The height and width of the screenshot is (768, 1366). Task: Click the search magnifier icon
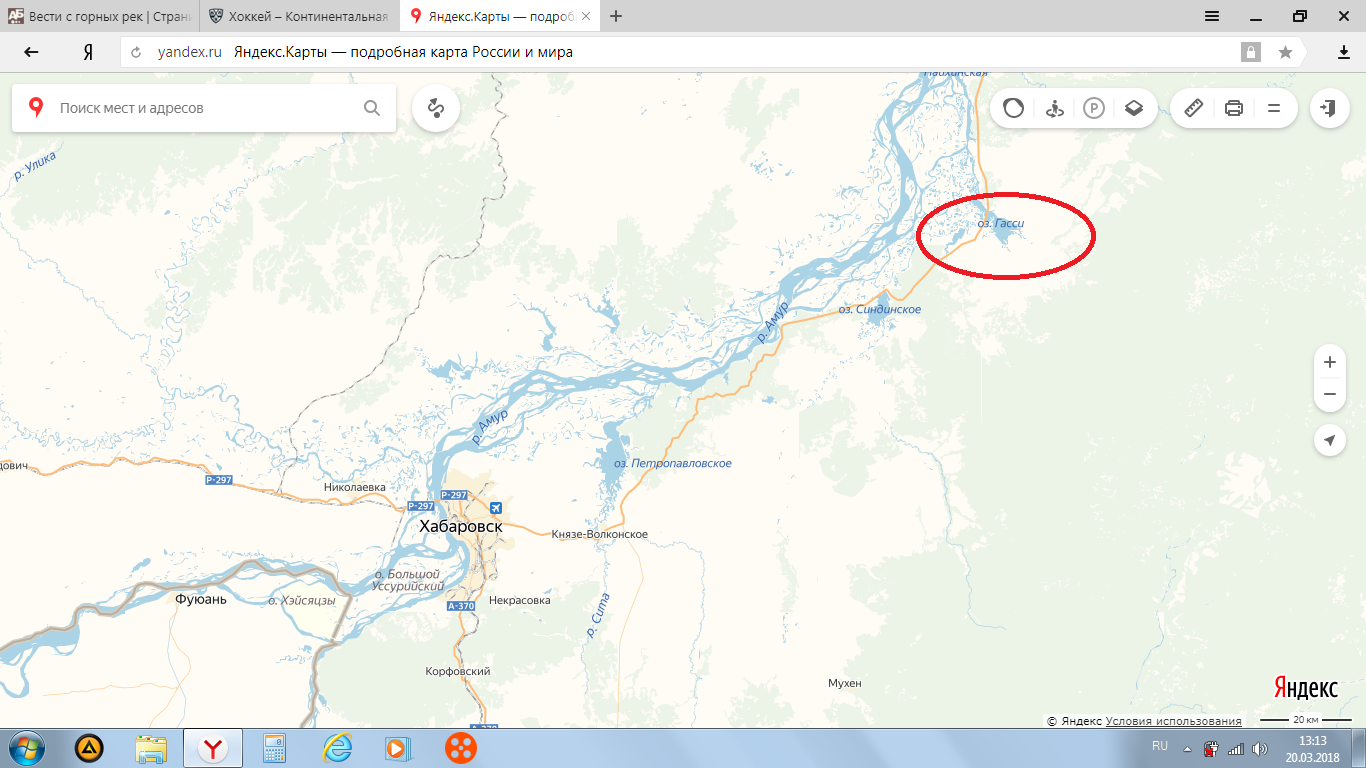click(x=372, y=108)
